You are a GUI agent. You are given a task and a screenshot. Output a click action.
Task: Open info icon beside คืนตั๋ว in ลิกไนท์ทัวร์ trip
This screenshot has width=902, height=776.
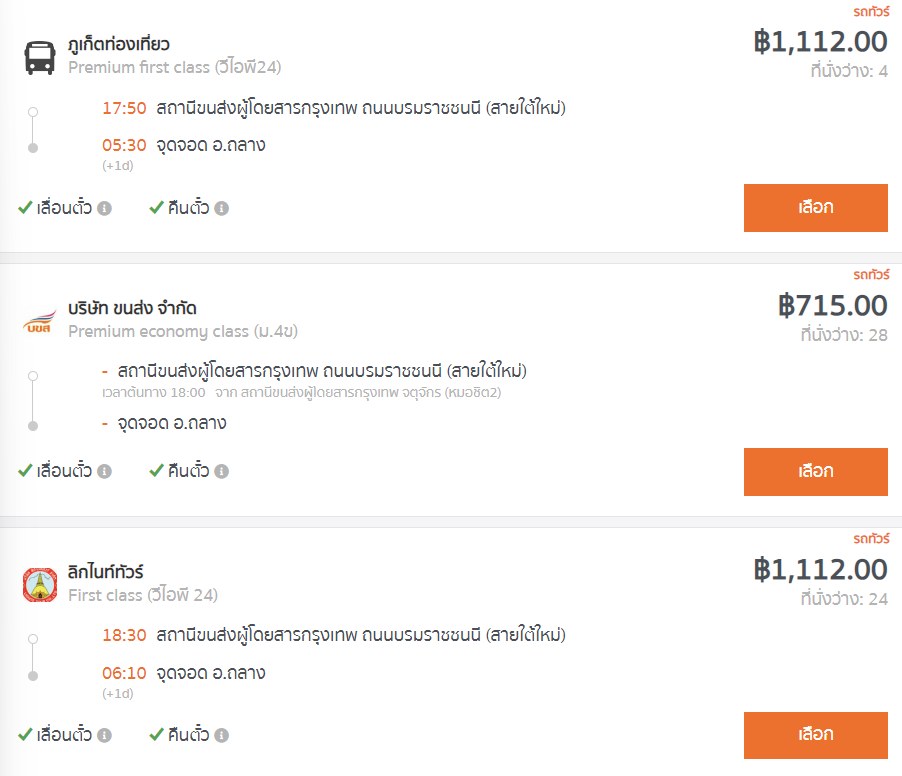221,735
